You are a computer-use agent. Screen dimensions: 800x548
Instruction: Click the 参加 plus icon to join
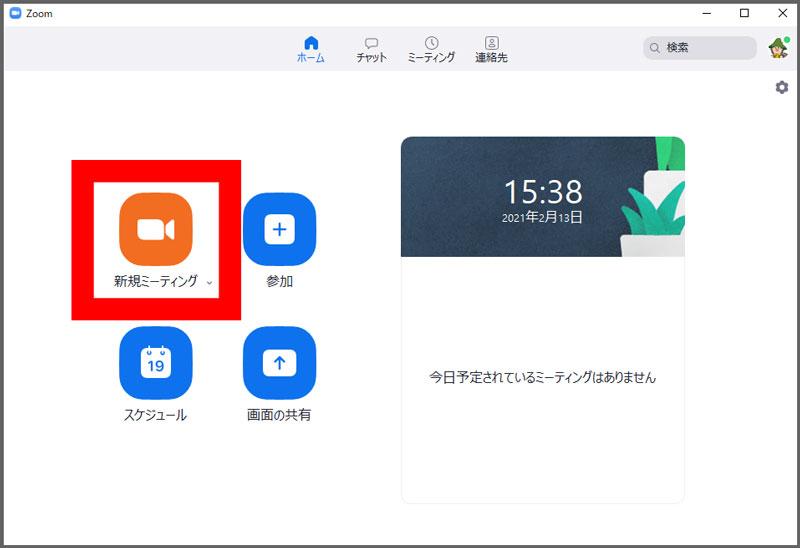point(280,229)
